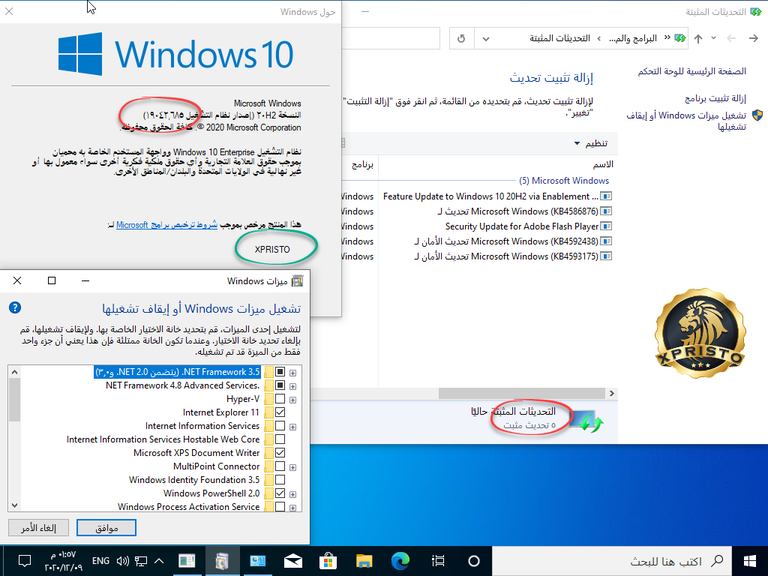Switch to Windows Features taskbar item
The image size is (768, 576).
(x=222, y=561)
